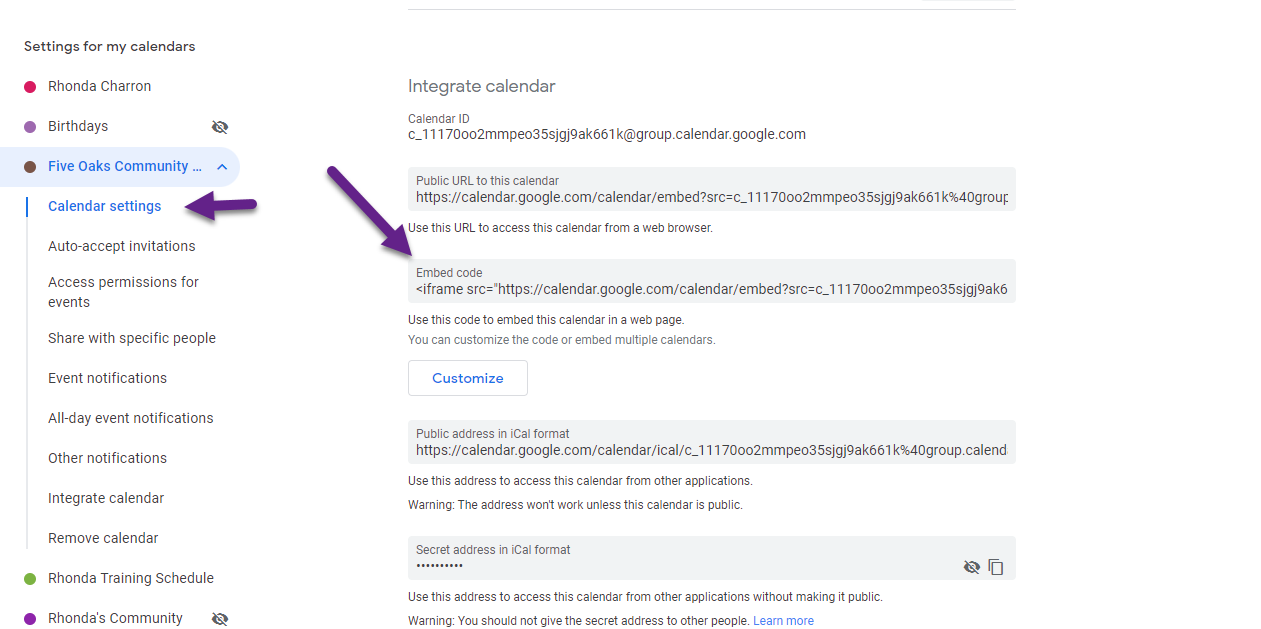Image resolution: width=1261 pixels, height=629 pixels.
Task: Copy the secret iCal address
Action: pos(996,567)
